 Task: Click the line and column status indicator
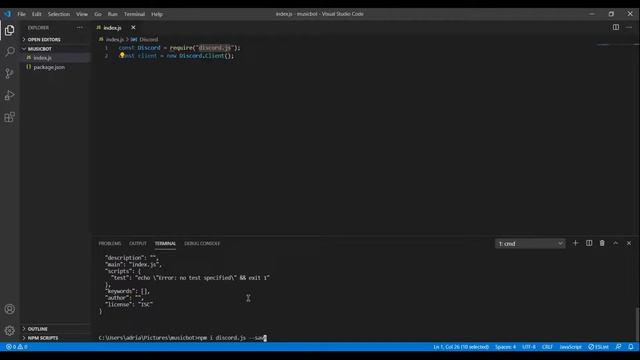coord(461,347)
